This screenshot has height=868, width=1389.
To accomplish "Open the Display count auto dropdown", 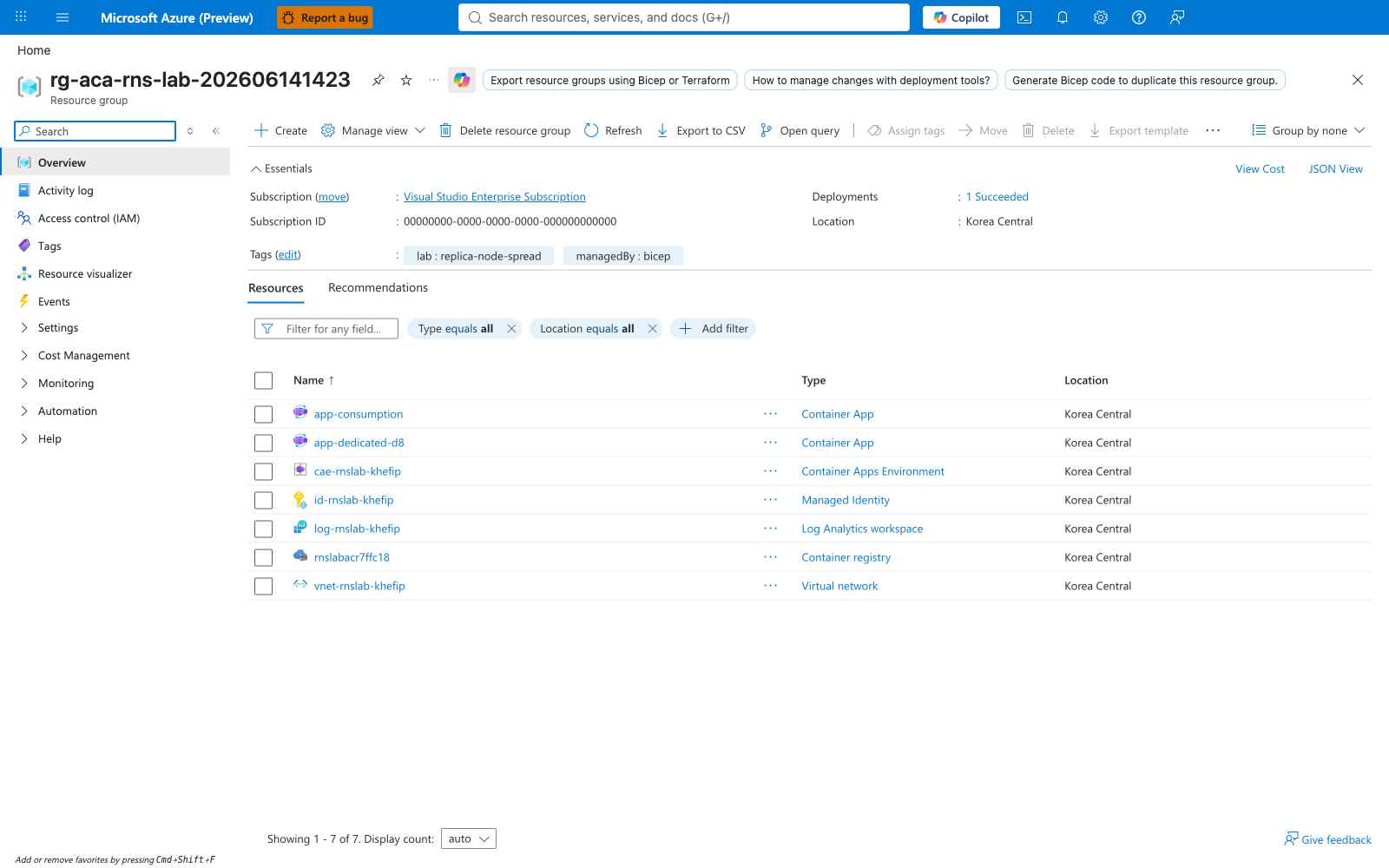I will (469, 838).
